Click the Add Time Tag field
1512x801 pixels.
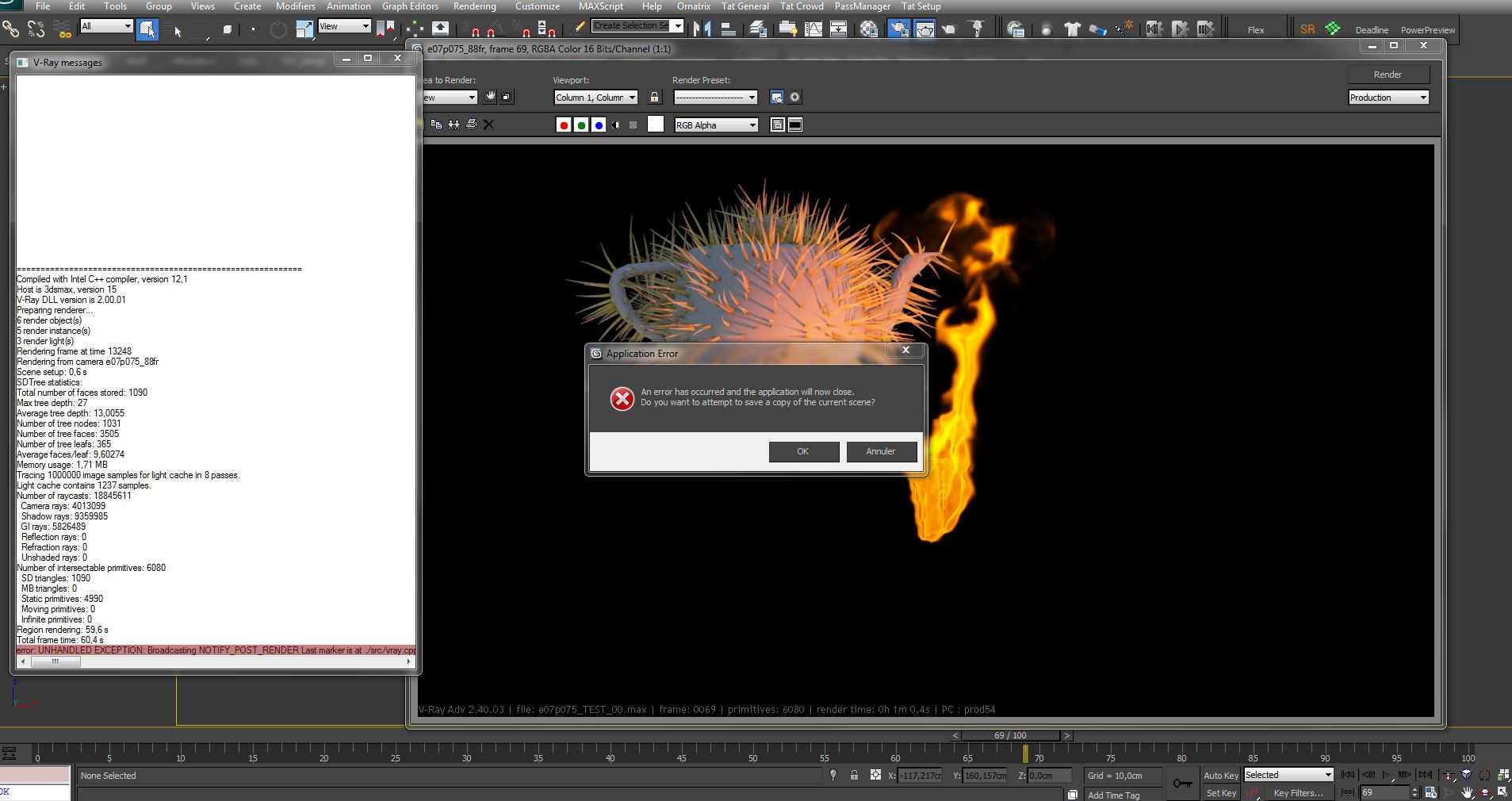1122,795
